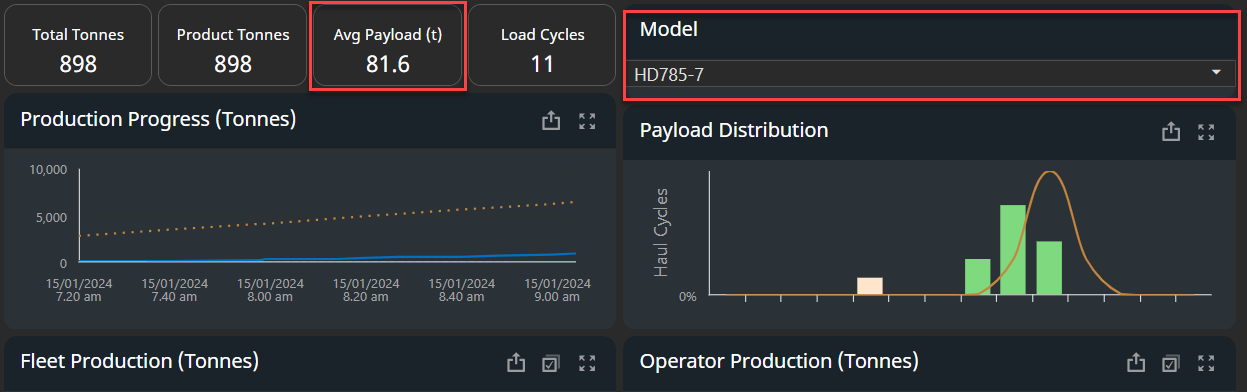Expand Payload Distribution chart to fullscreen
Viewport: 1247px width, 392px height.
point(1206,132)
